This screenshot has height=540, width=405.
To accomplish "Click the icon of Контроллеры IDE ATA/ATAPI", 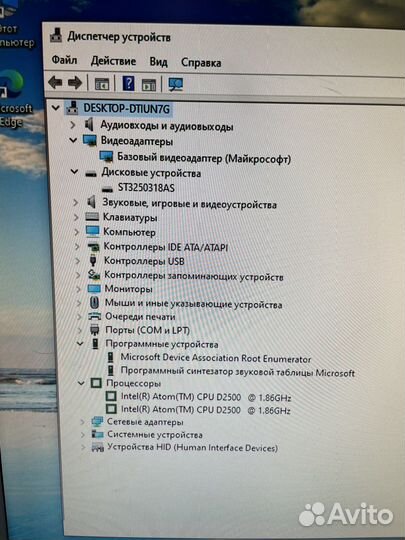I will [x=93, y=247].
